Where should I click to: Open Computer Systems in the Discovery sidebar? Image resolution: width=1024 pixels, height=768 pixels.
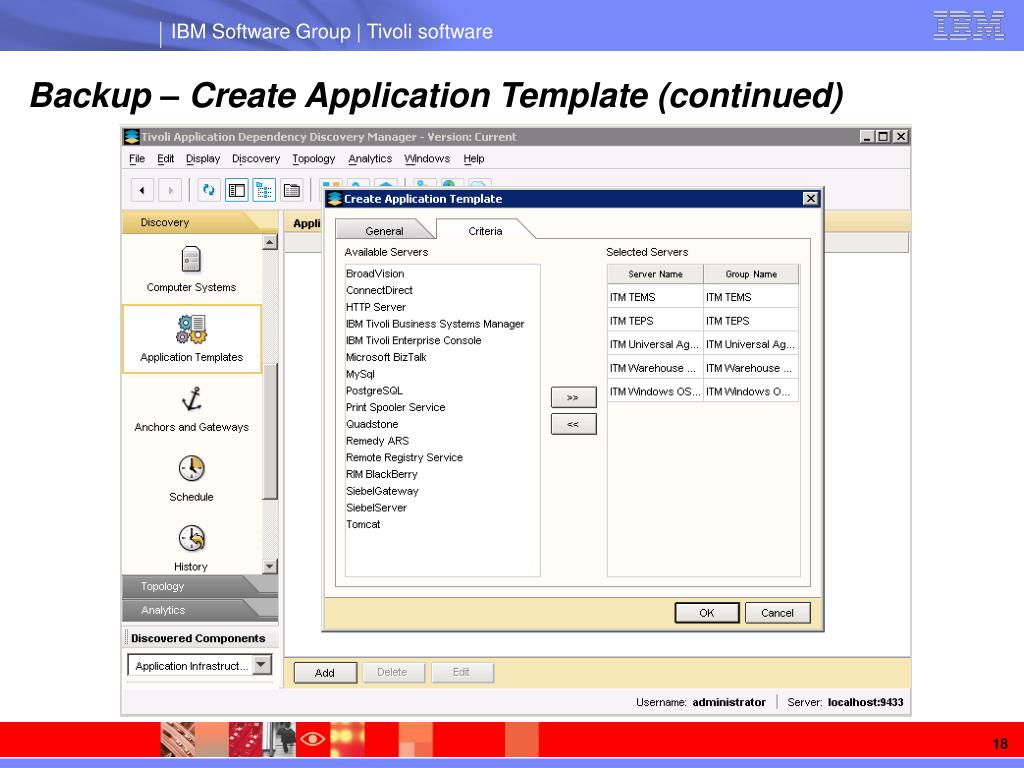point(191,261)
